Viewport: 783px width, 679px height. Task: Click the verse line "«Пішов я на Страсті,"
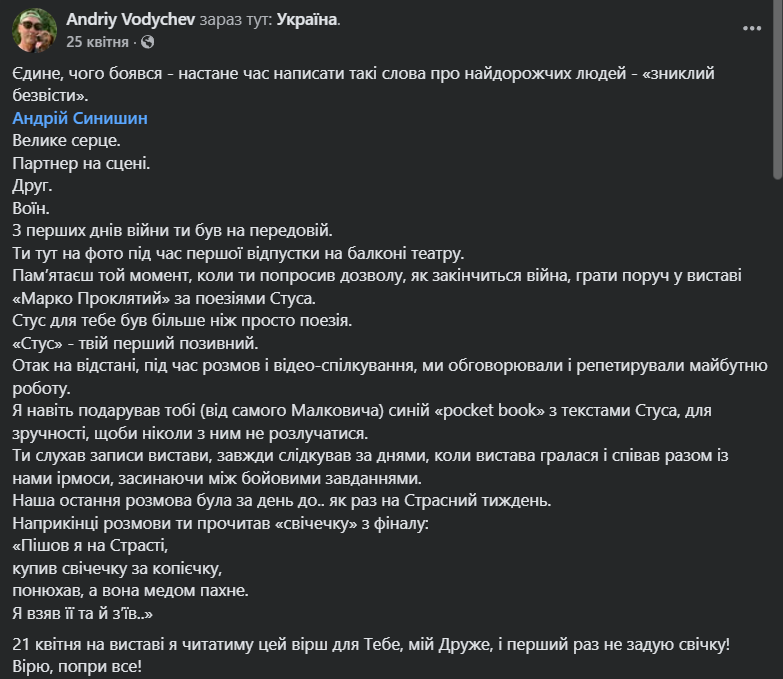(x=91, y=546)
